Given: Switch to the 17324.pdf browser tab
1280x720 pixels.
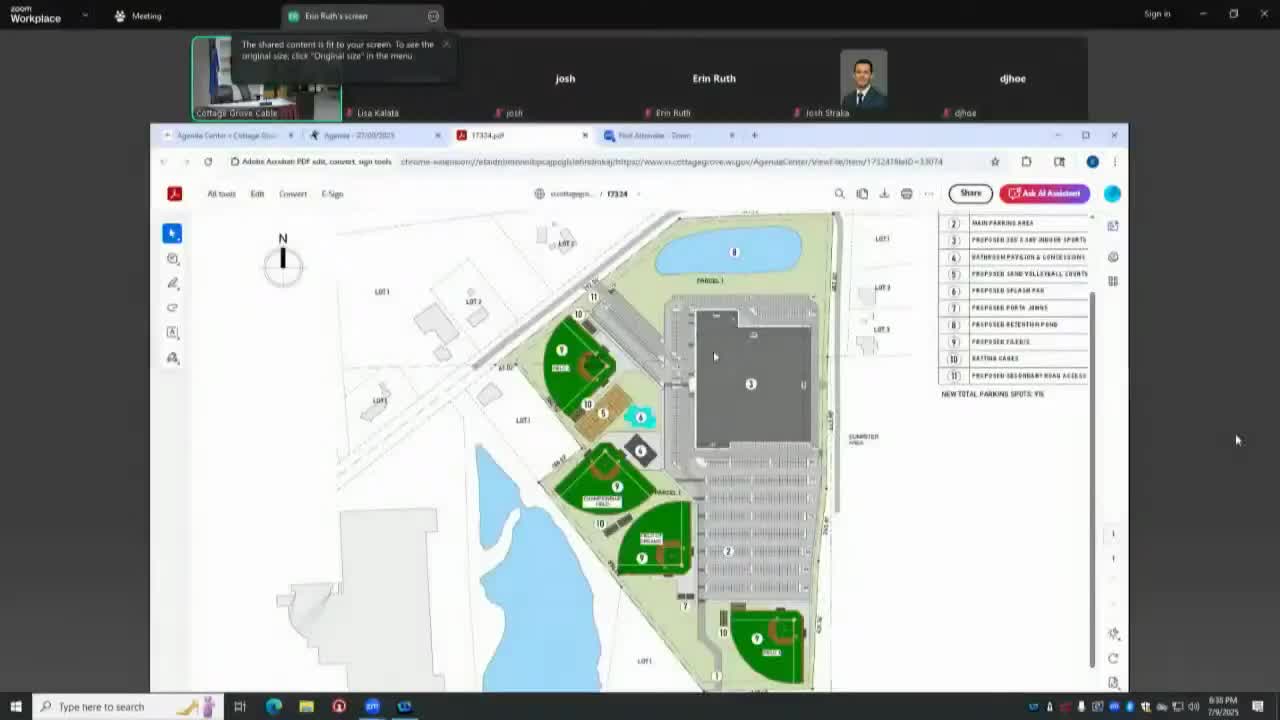Looking at the screenshot, I should click(520, 135).
